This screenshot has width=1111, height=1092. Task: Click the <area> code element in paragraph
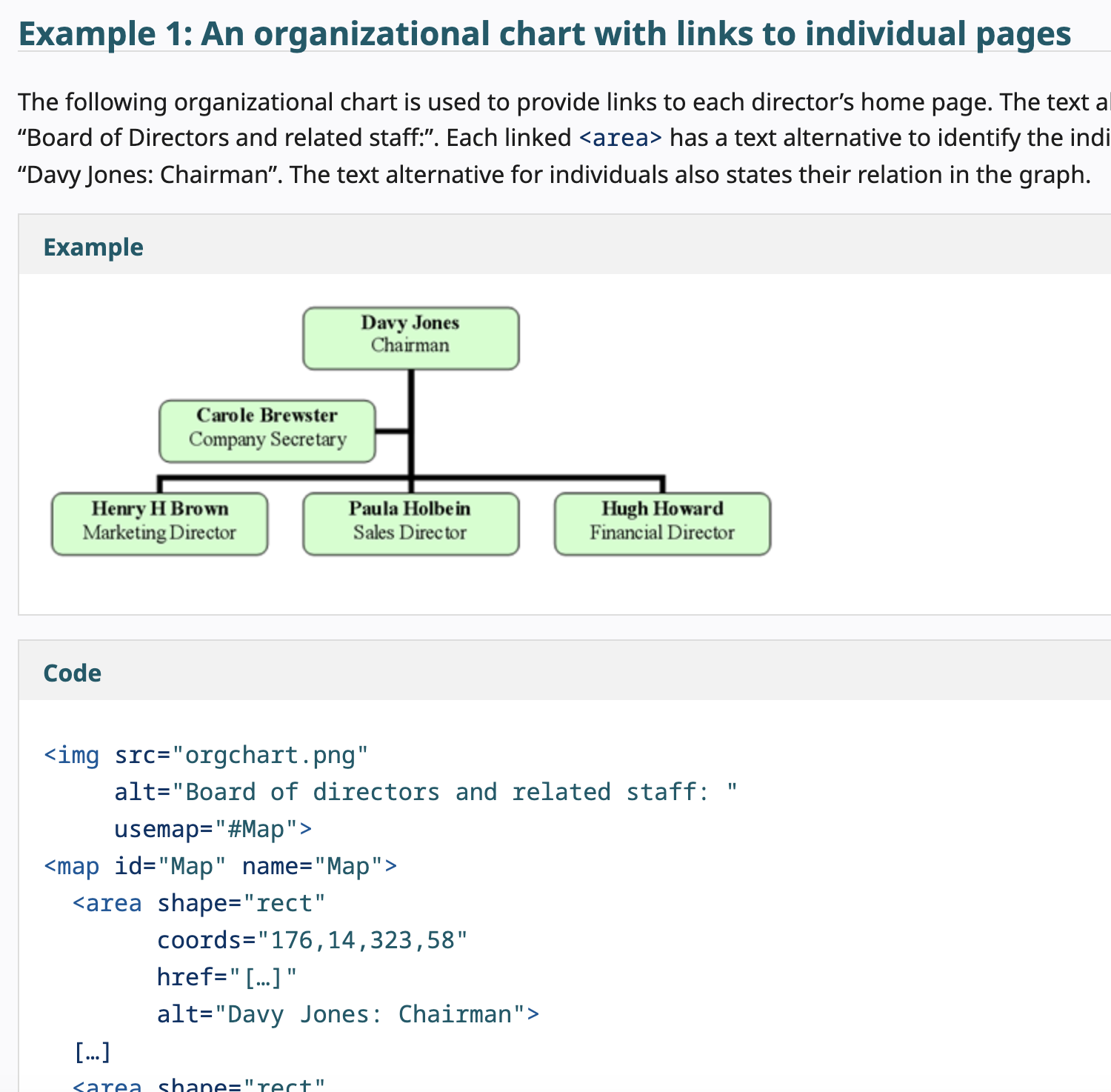pyautogui.click(x=620, y=139)
